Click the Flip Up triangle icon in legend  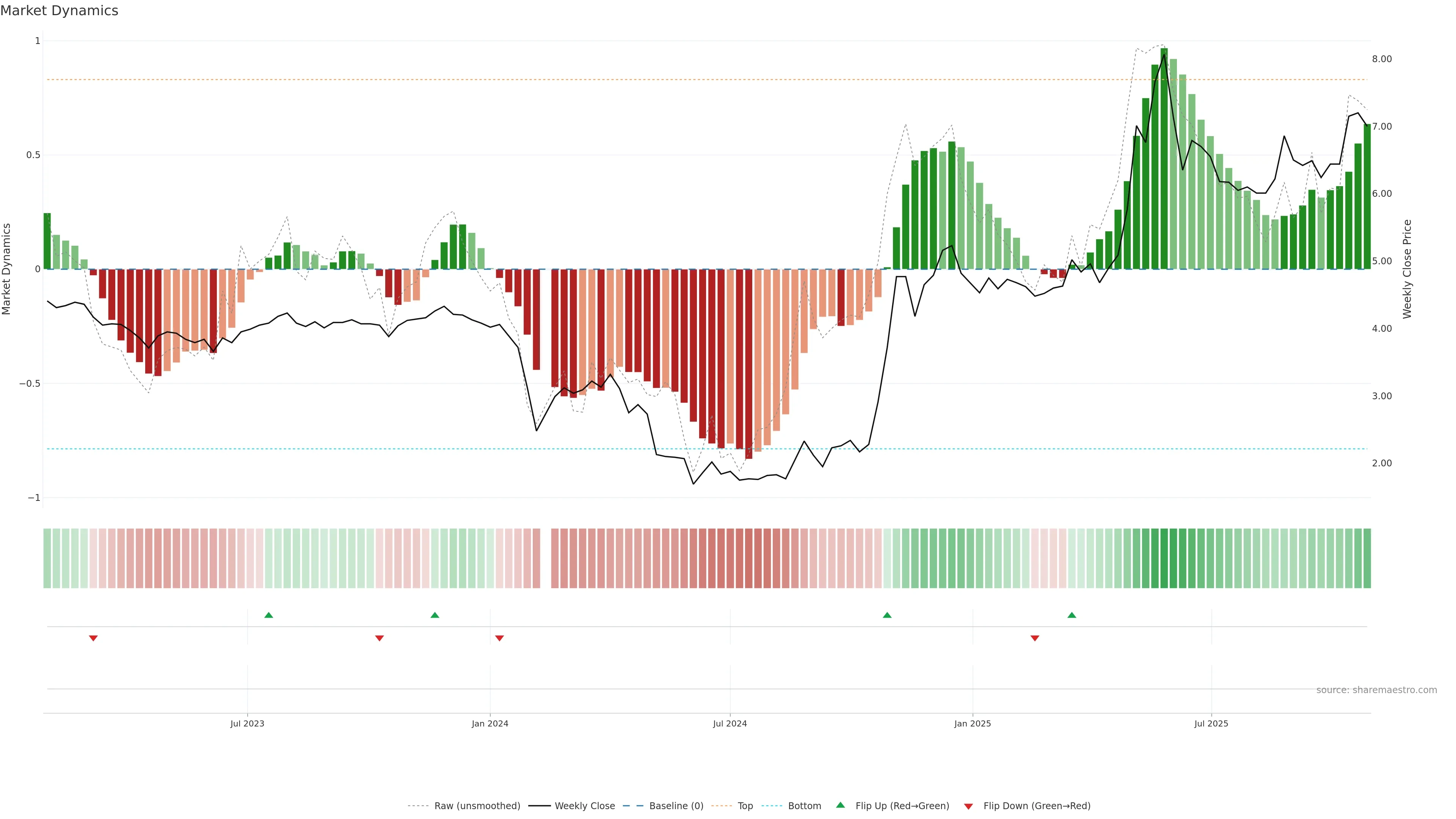pyautogui.click(x=840, y=805)
